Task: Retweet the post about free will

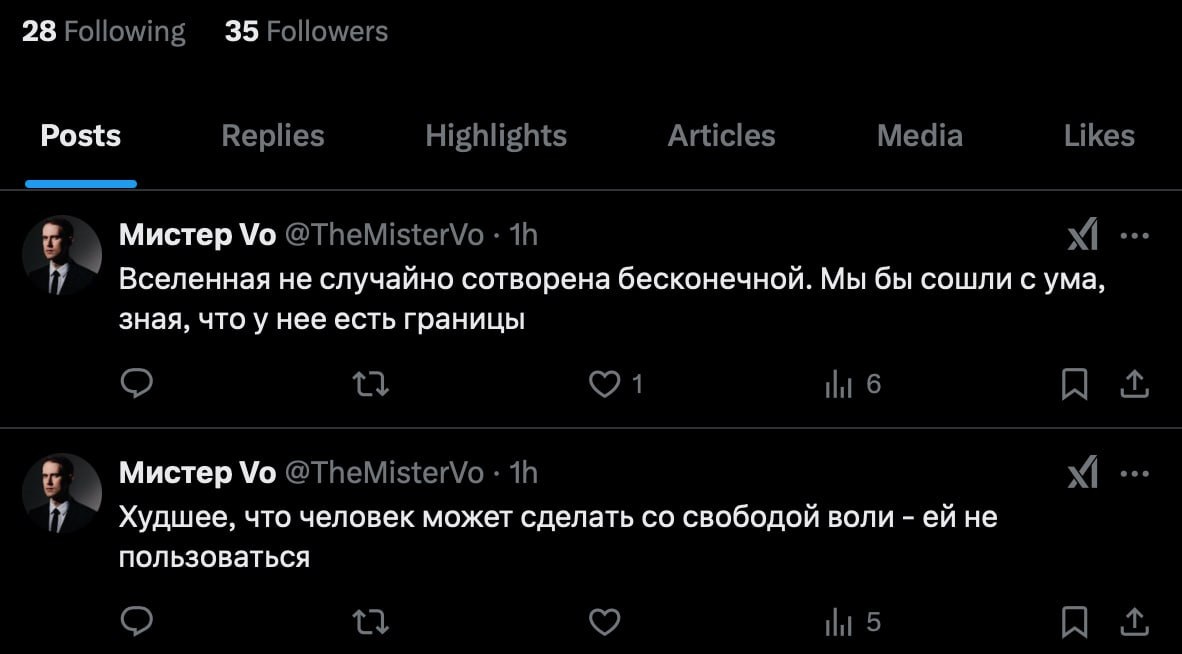Action: [370, 621]
